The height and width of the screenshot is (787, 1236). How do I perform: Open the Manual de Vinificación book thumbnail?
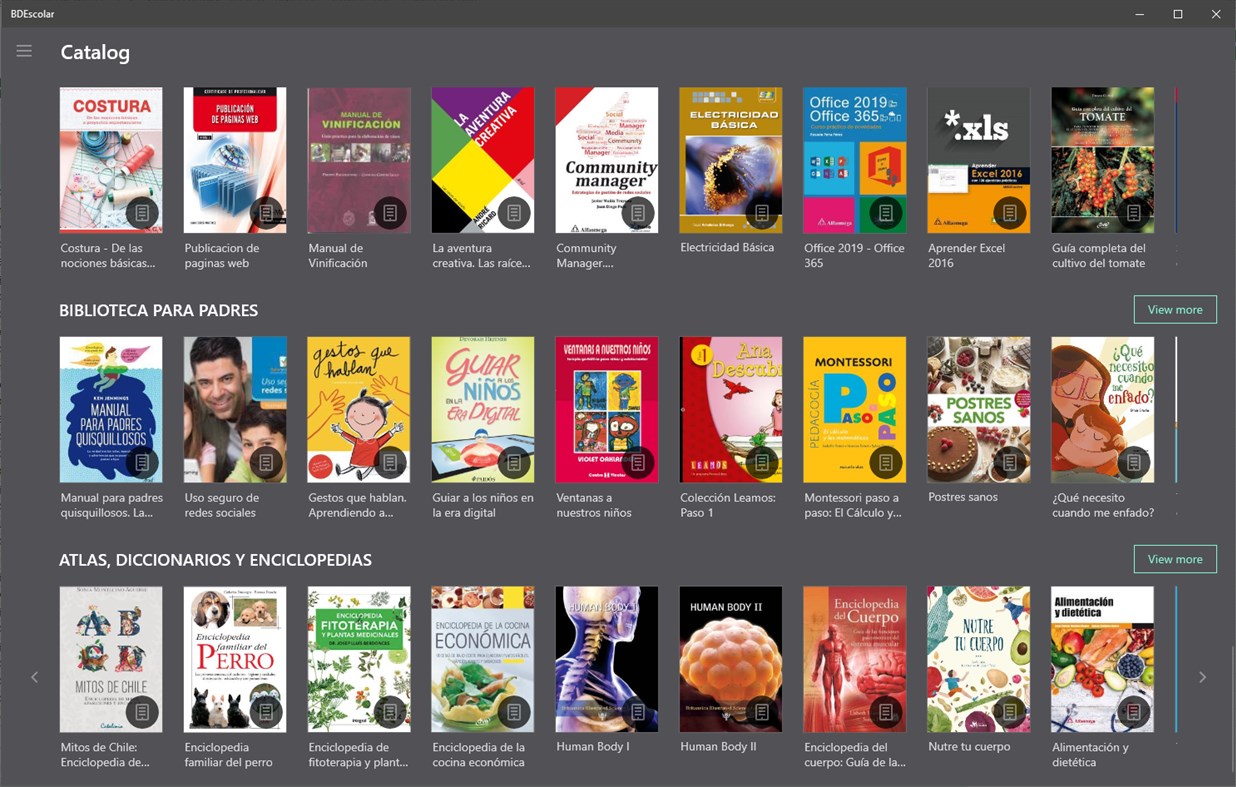point(359,160)
